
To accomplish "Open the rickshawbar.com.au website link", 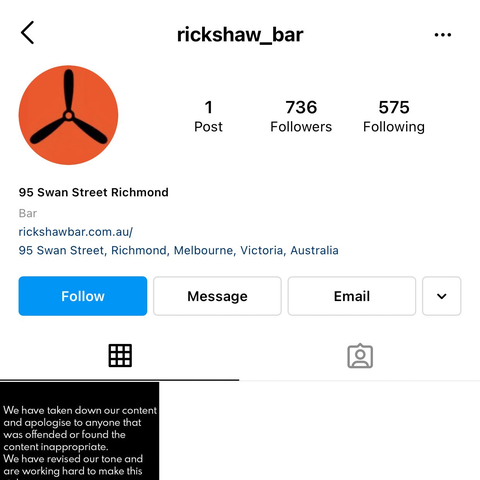I will 76,232.
